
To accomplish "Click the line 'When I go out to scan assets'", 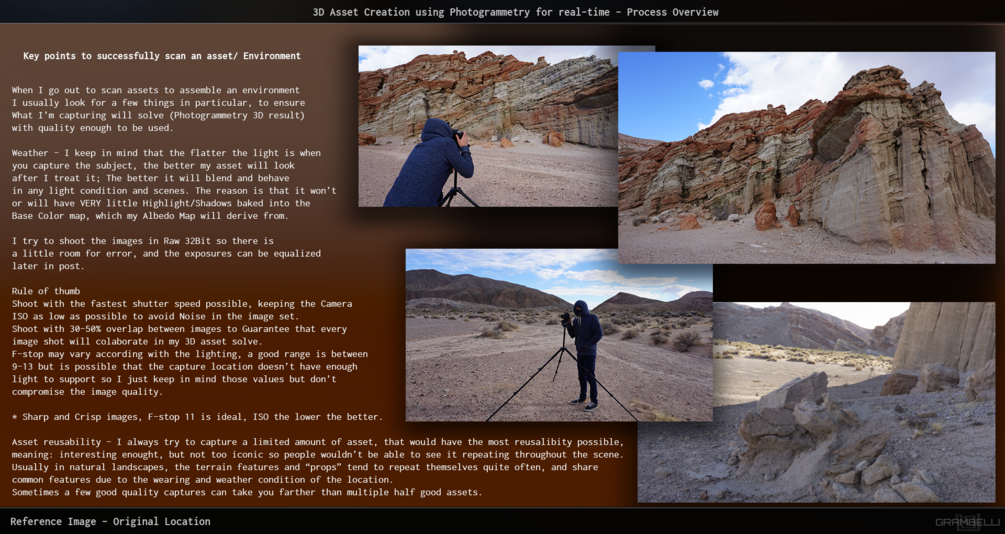I will [156, 90].
